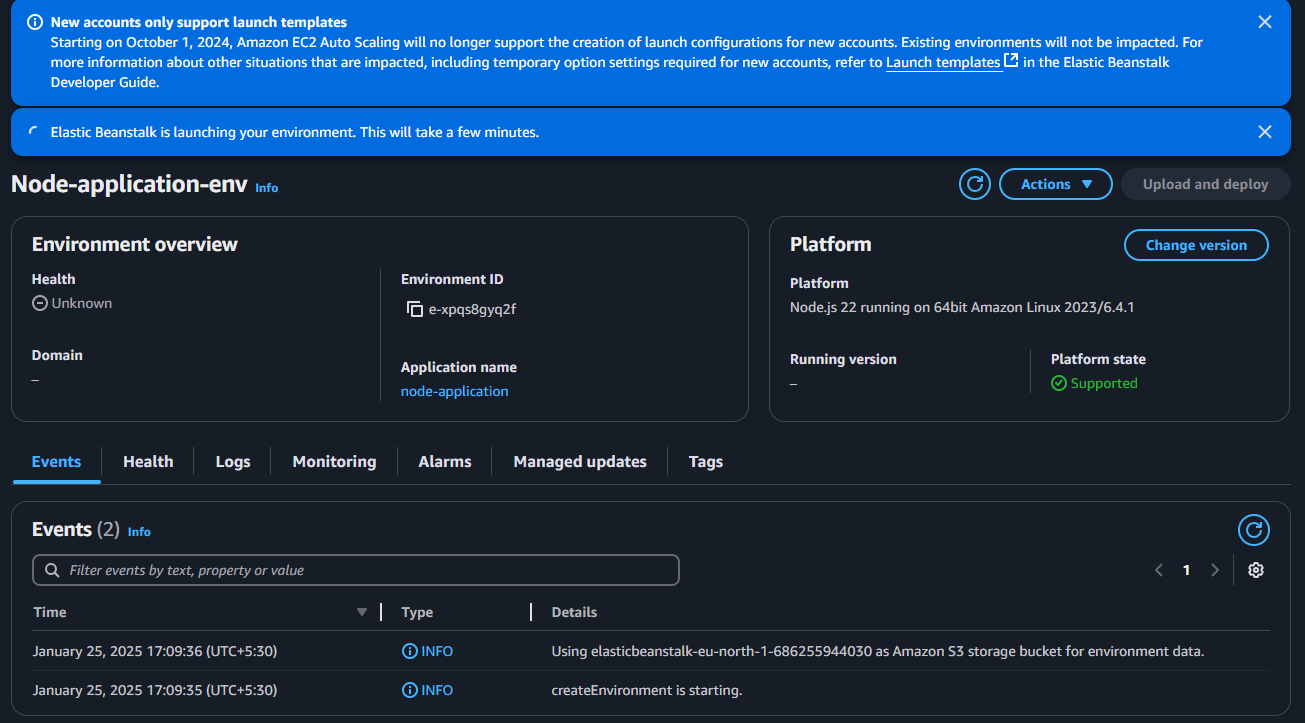Click the Node.js 22 platform description text

962,307
